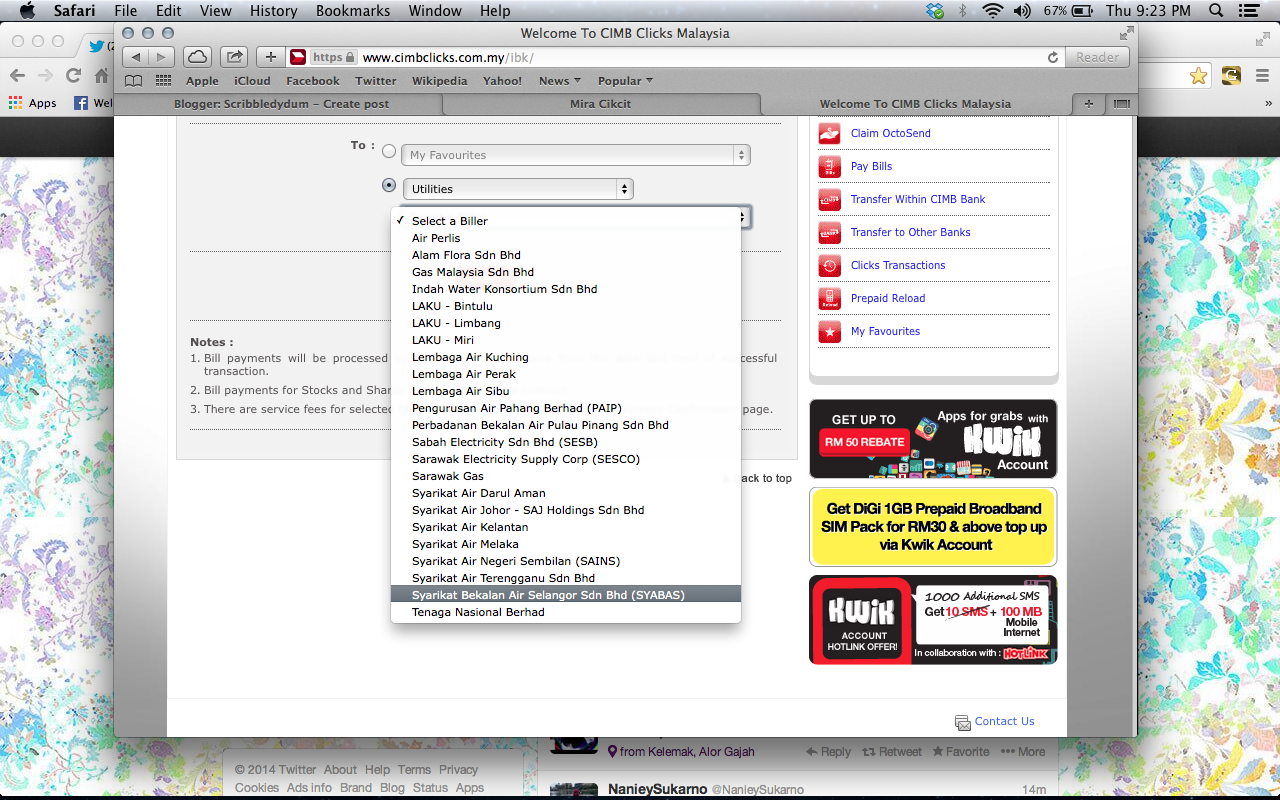
Task: Expand the Popular bookmarks folder
Action: (625, 81)
